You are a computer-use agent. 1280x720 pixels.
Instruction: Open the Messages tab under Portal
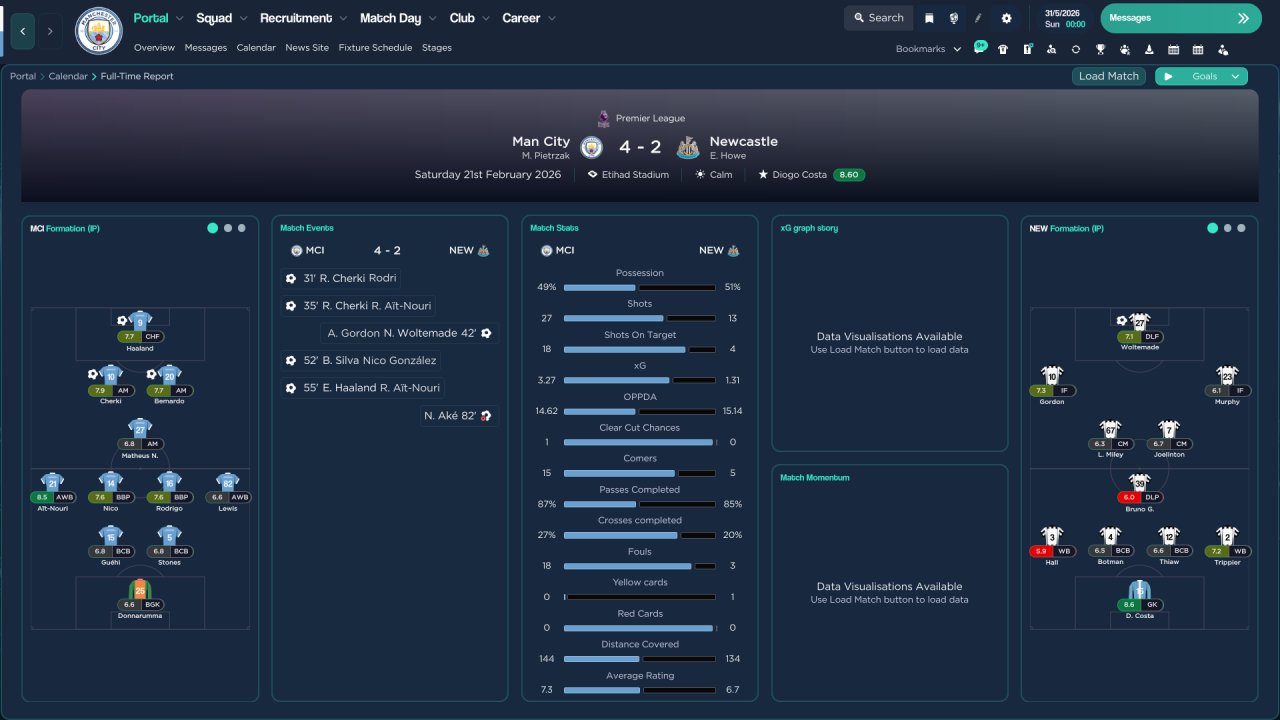[206, 48]
